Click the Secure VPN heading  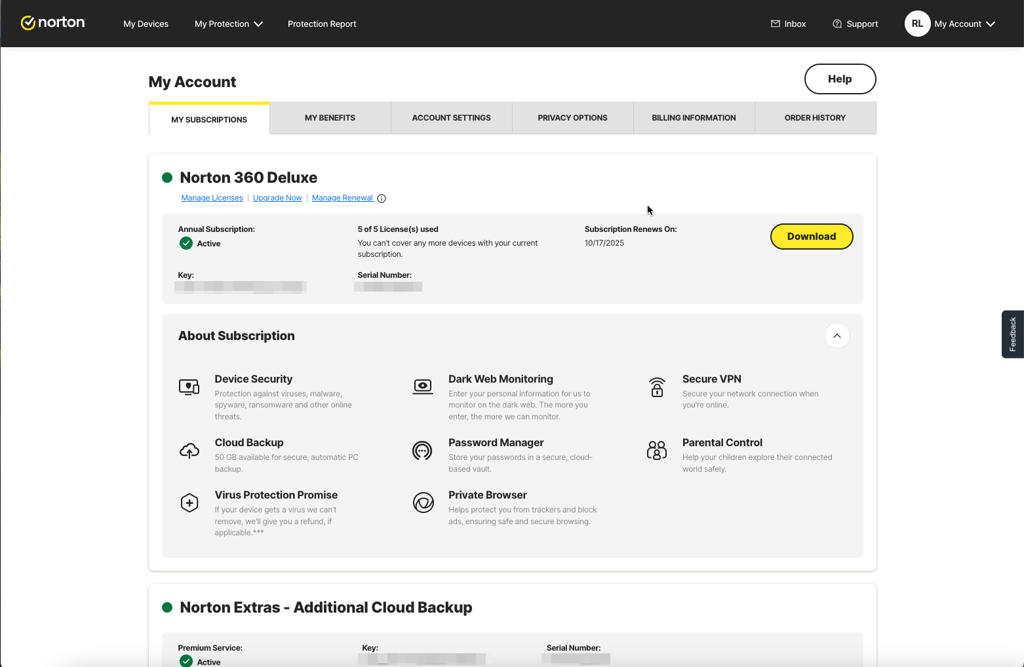coord(711,379)
